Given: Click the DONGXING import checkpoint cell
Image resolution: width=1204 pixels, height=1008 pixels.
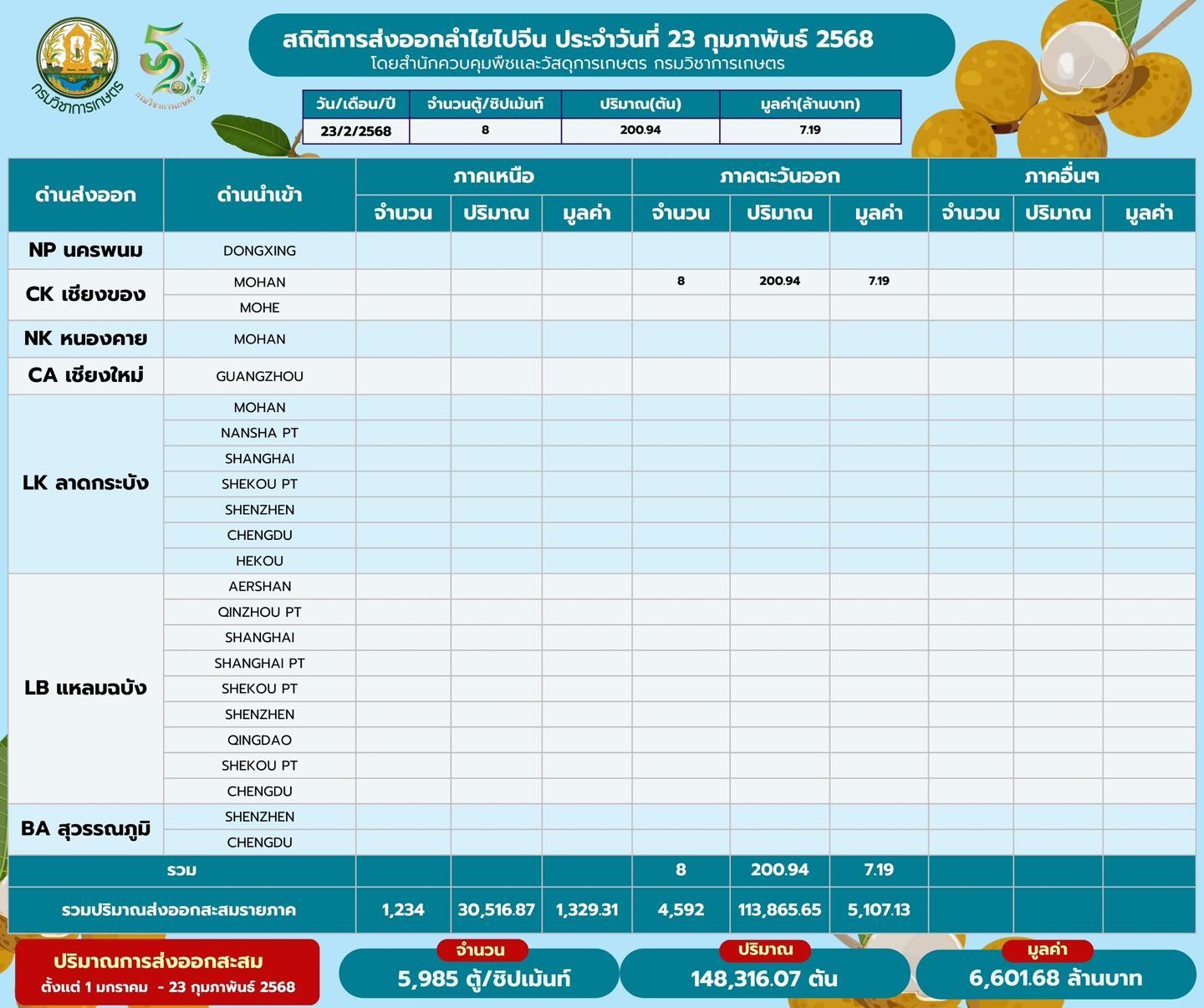Looking at the screenshot, I should [x=259, y=251].
